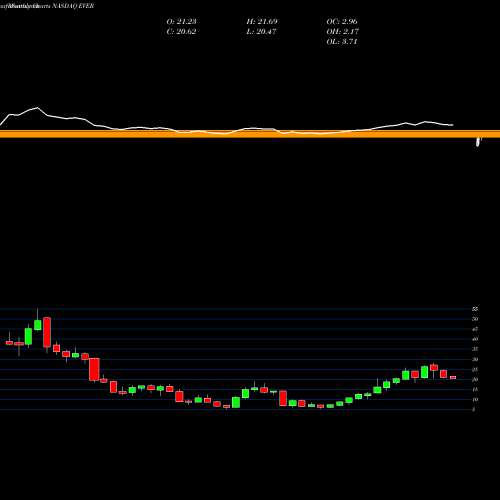The width and height of the screenshot is (500, 500).
Task: Click the close price value C: 20.62
Action: (x=181, y=32)
